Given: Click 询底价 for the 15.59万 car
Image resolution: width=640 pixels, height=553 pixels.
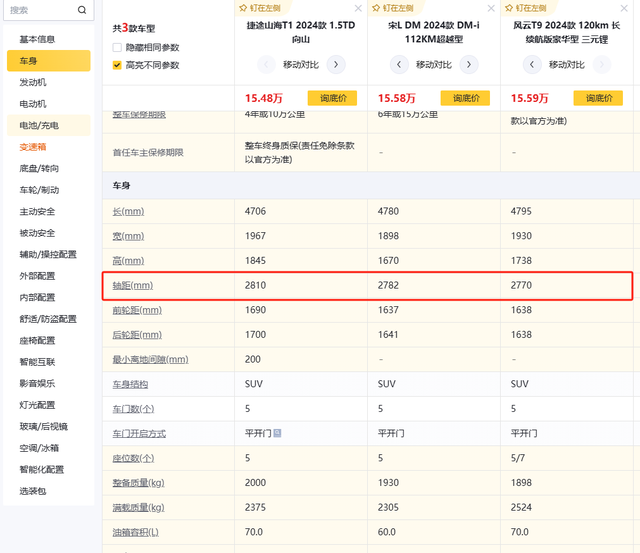Looking at the screenshot, I should point(598,98).
